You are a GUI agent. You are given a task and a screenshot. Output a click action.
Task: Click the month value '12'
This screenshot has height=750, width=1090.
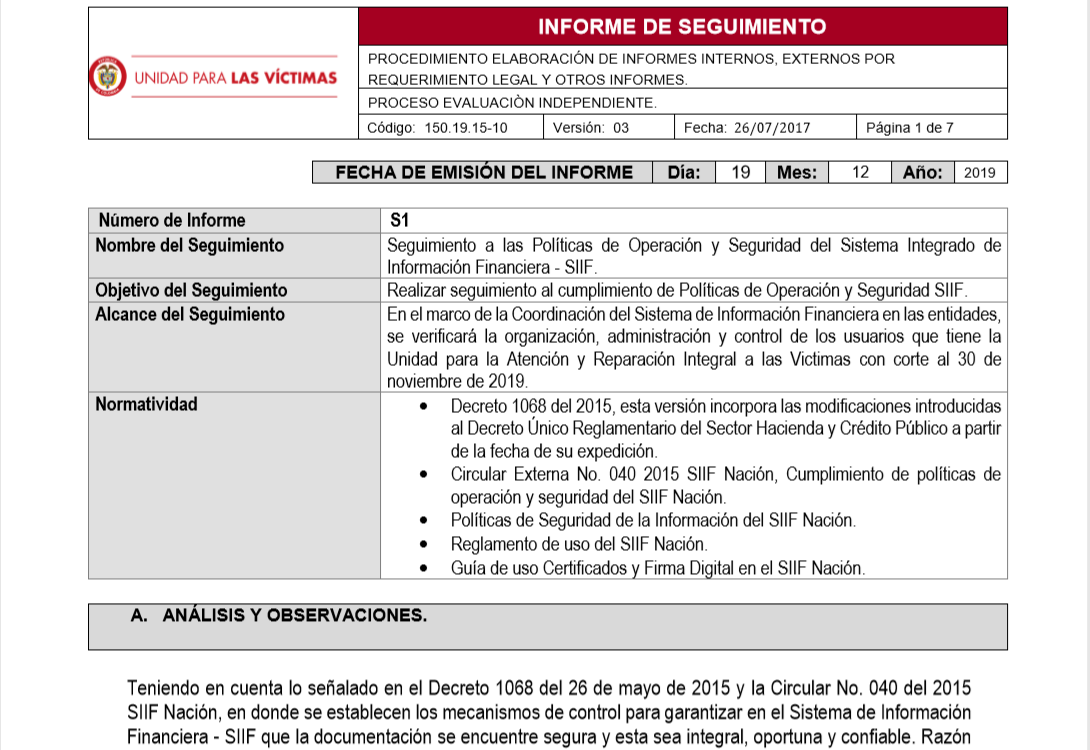(x=860, y=172)
